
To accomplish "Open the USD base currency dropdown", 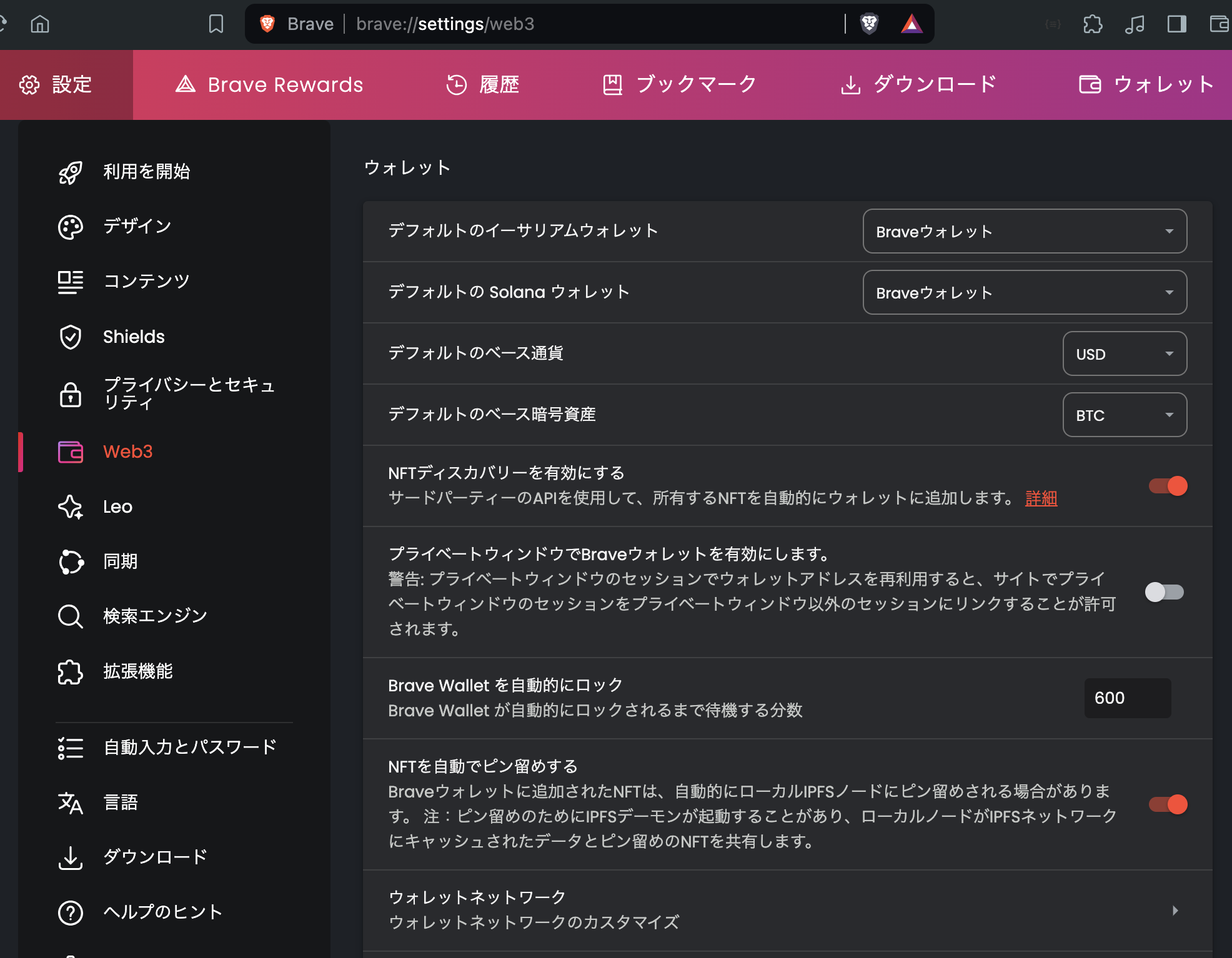I will click(x=1125, y=353).
